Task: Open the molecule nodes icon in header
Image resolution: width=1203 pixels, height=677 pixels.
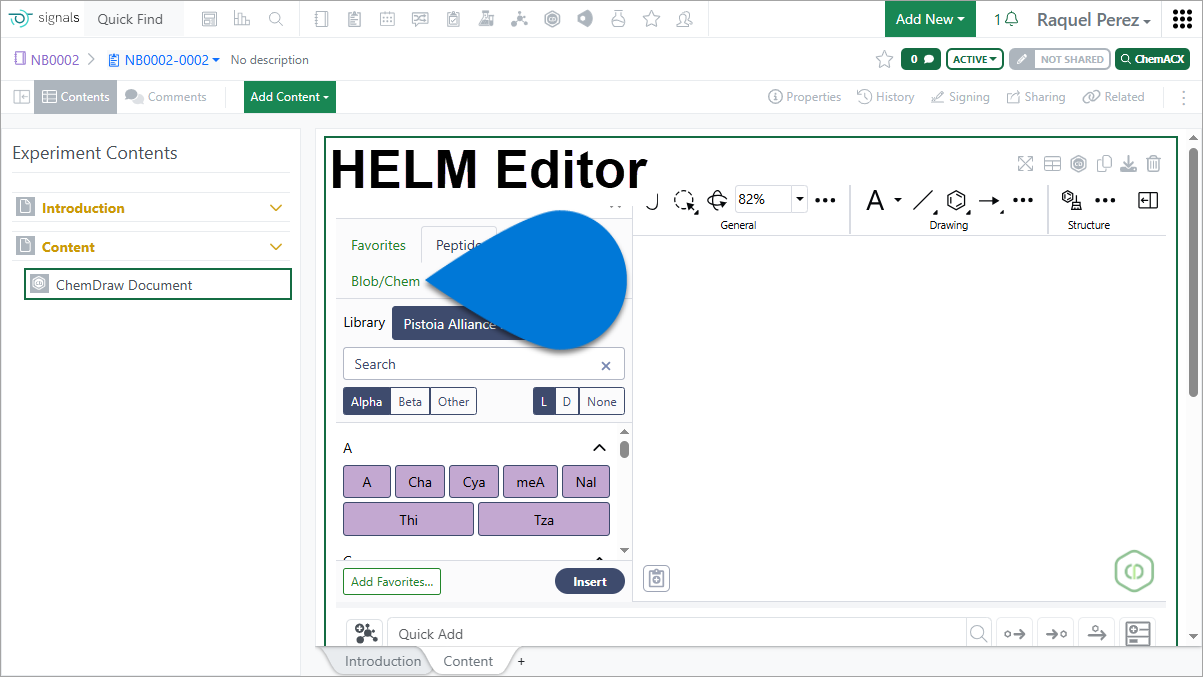Action: point(519,19)
